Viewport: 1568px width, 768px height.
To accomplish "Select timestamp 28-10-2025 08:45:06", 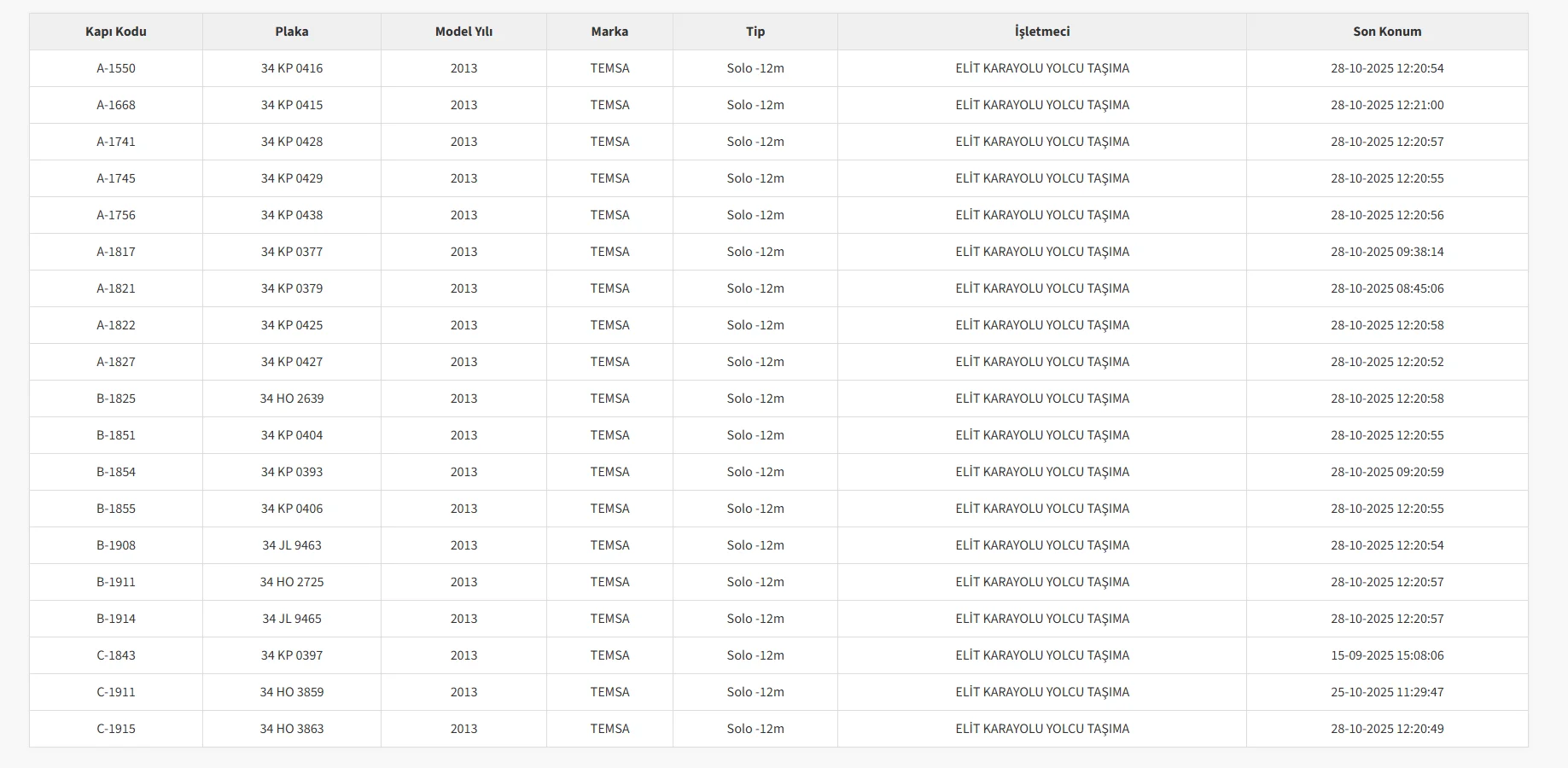I will pyautogui.click(x=1387, y=288).
